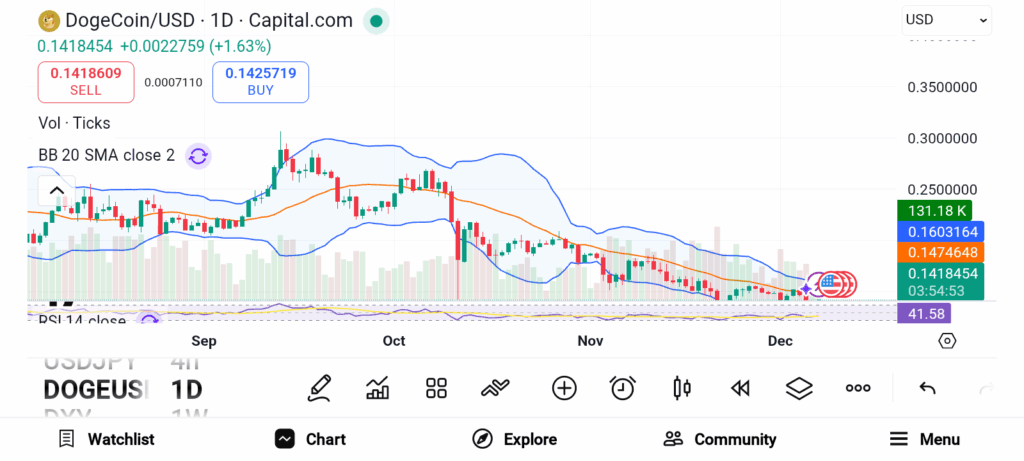Open chart settings hexagon icon

point(947,341)
